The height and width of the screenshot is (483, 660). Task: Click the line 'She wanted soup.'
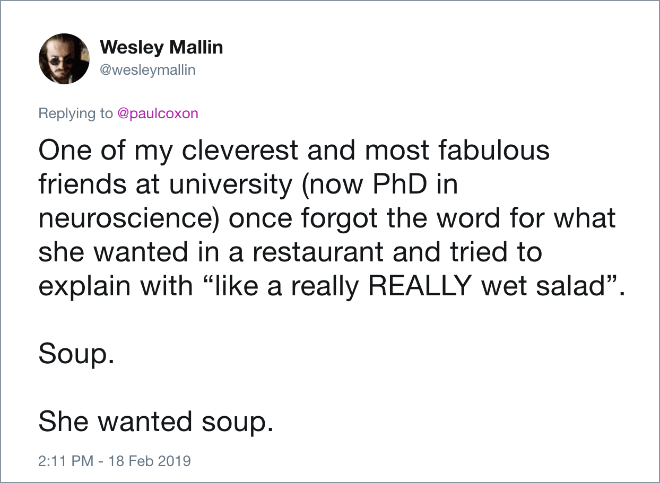[x=156, y=422]
